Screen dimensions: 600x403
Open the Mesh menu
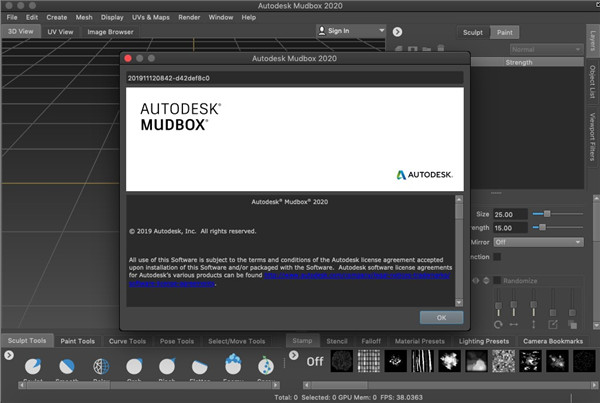[84, 17]
